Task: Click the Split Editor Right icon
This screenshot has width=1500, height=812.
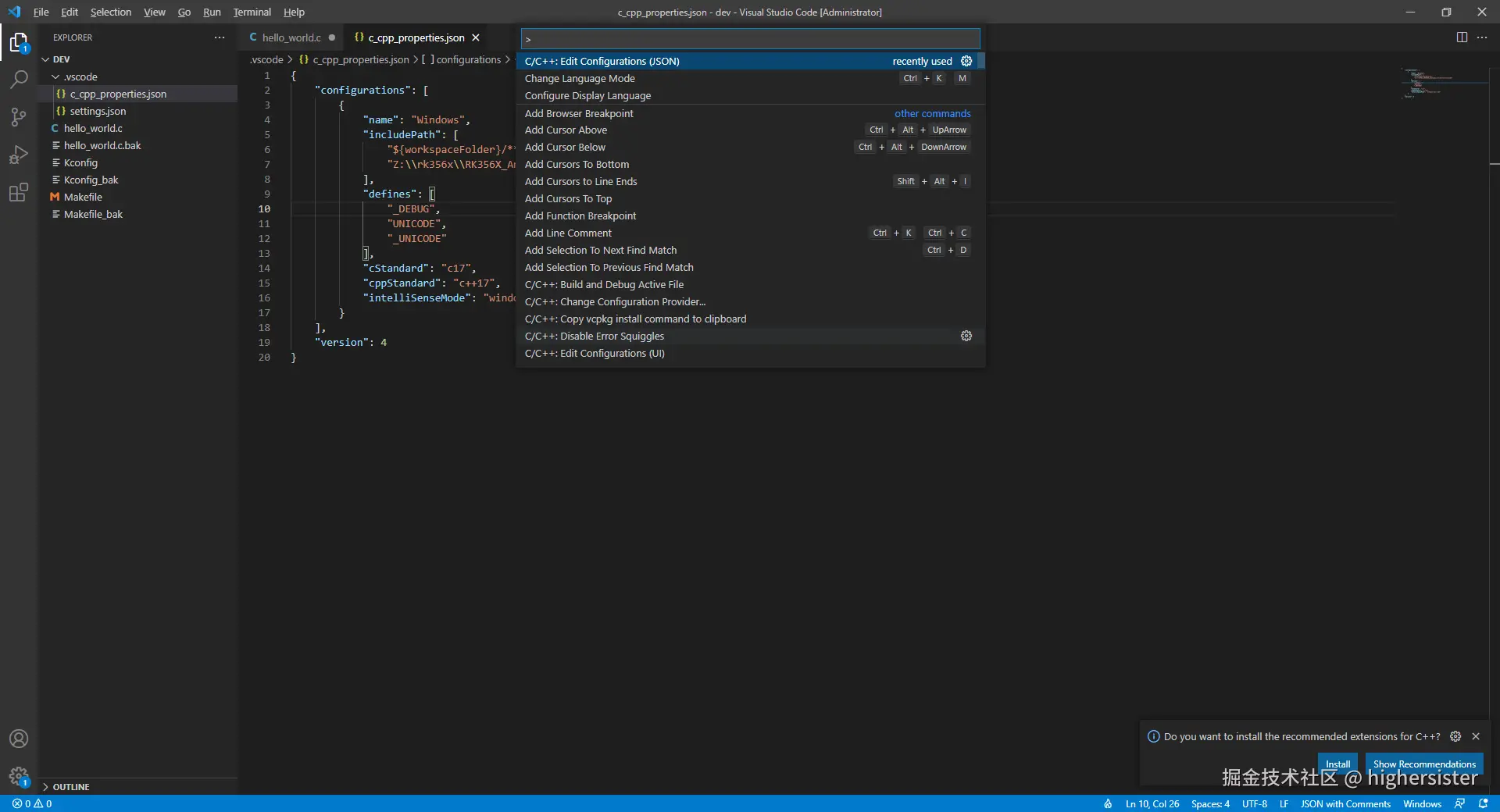Action: click(x=1462, y=37)
